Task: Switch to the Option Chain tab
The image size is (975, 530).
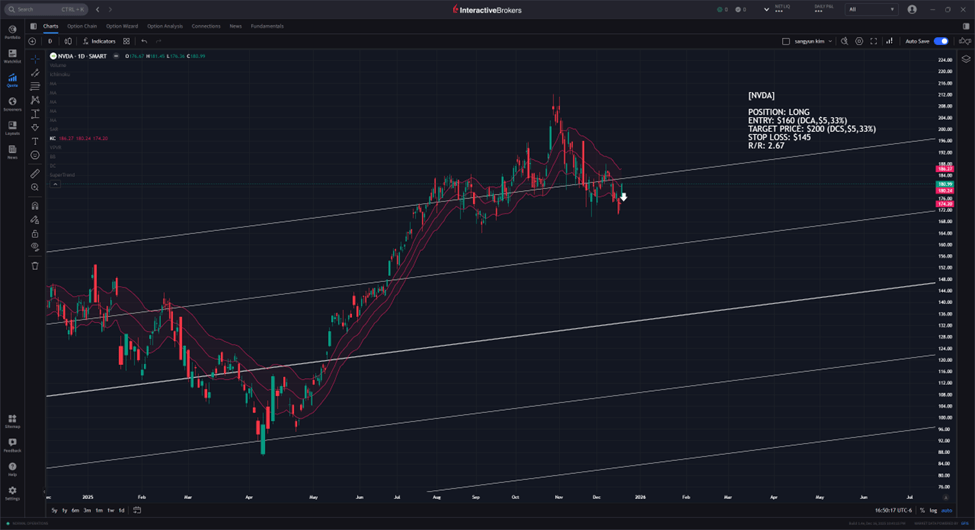Action: [x=81, y=26]
